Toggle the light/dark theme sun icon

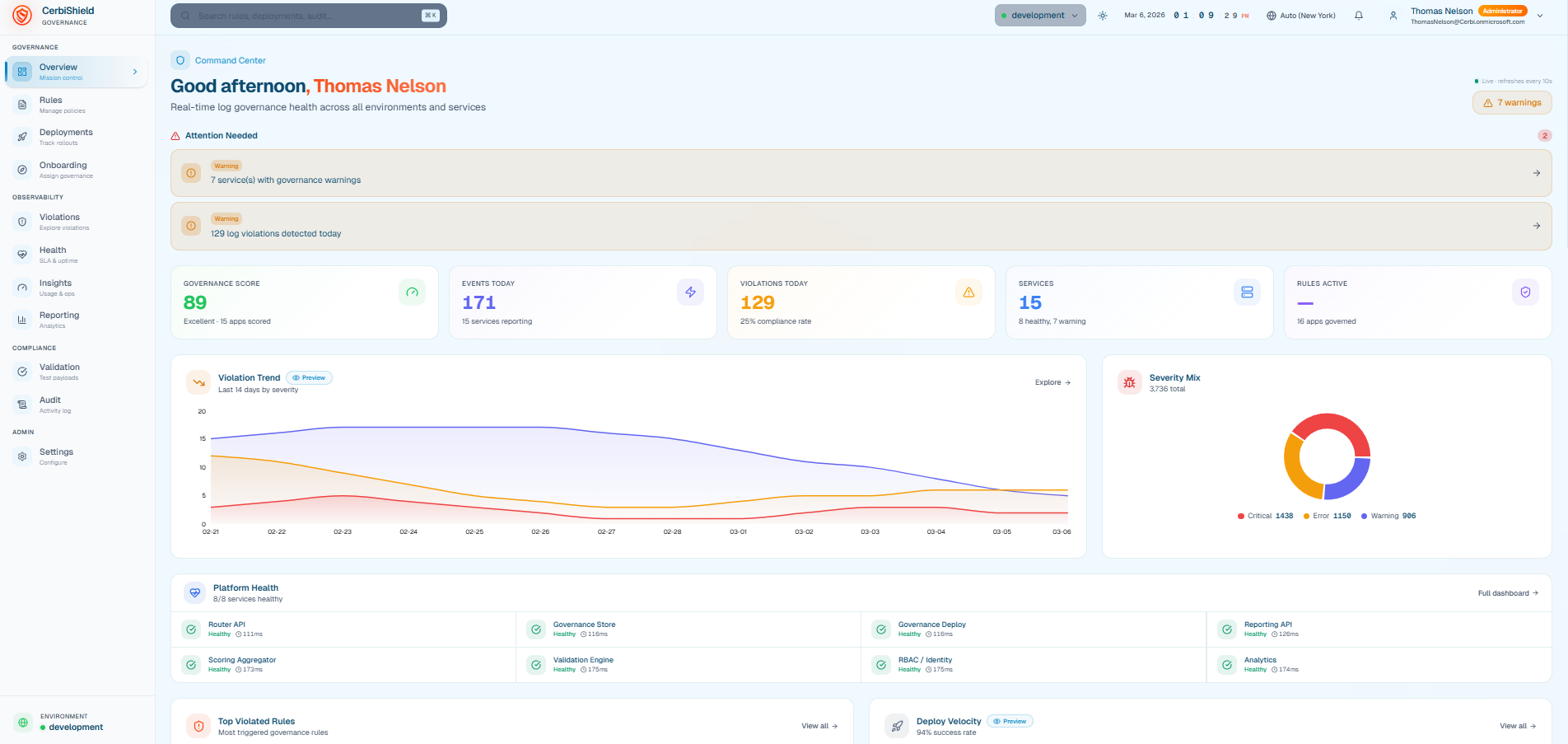pyautogui.click(x=1103, y=16)
